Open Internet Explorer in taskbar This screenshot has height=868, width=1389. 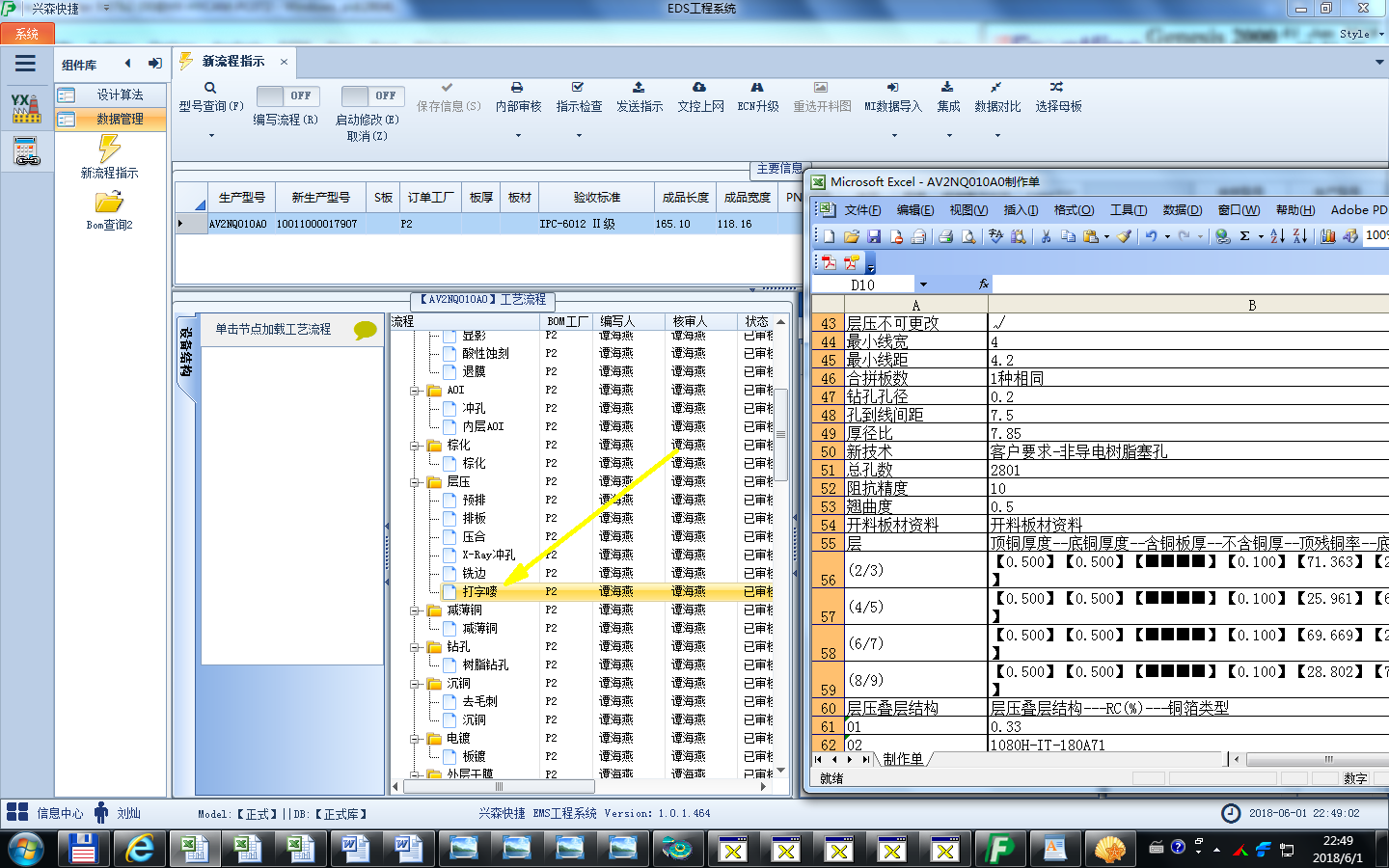(141, 849)
